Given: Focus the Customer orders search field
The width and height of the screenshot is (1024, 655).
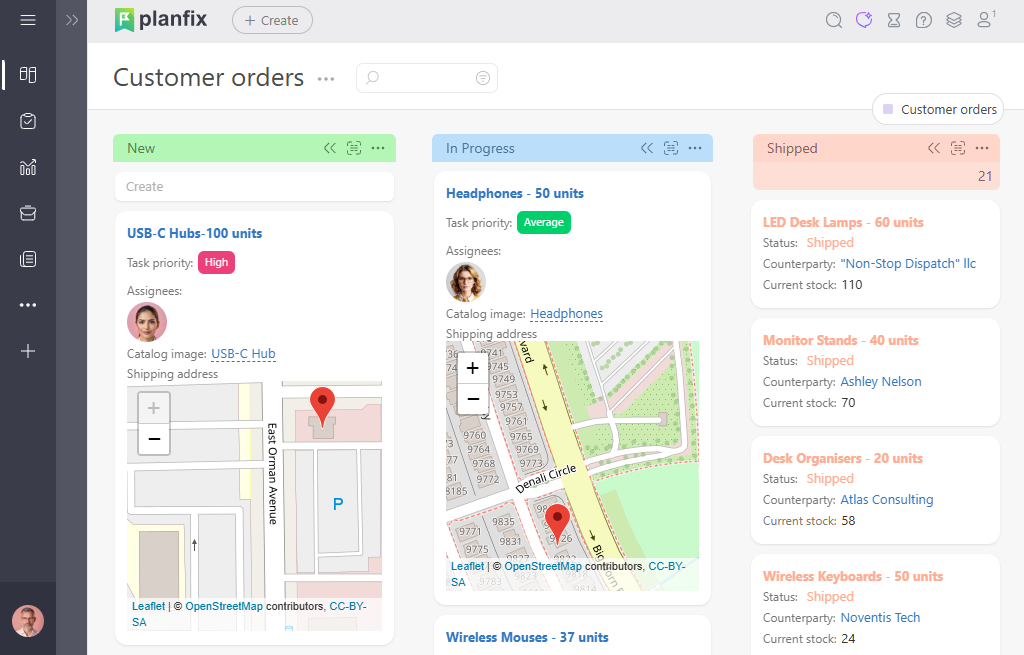Looking at the screenshot, I should pyautogui.click(x=426, y=78).
